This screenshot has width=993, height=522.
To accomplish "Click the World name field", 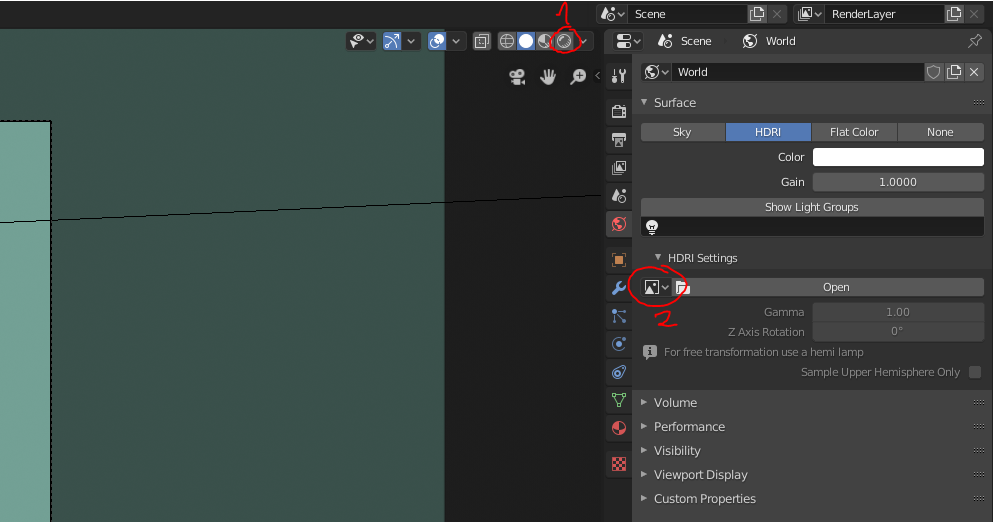I will click(798, 72).
